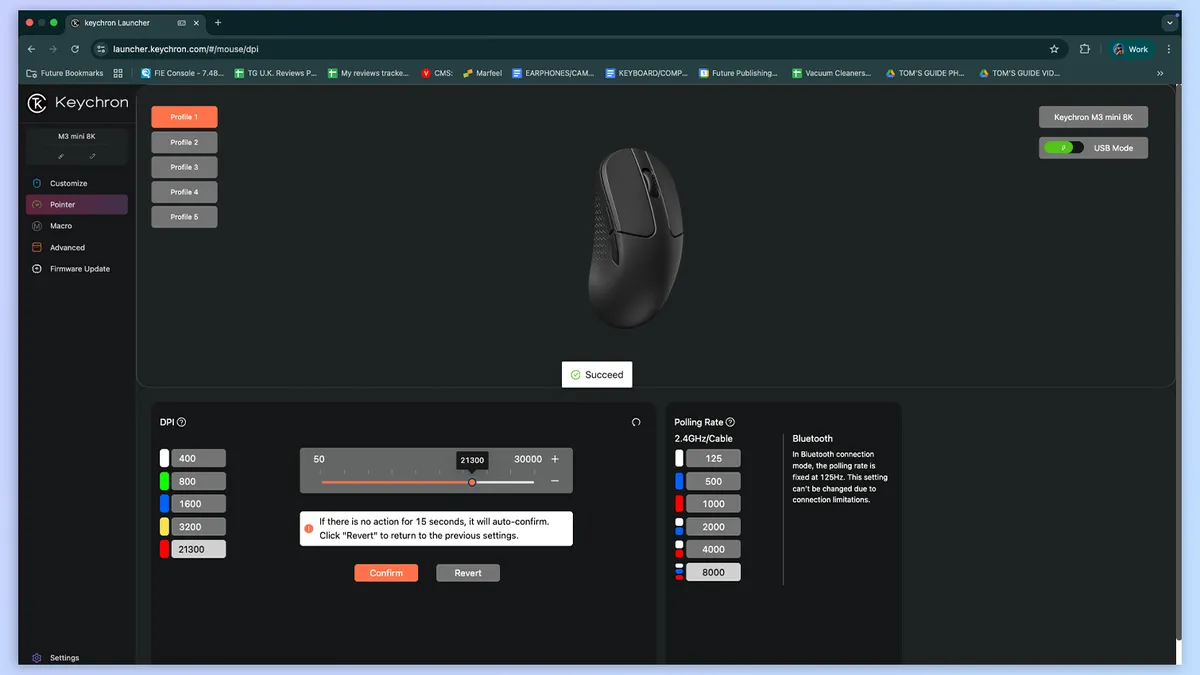The height and width of the screenshot is (675, 1200).
Task: Open Settings at sidebar bottom
Action: [x=56, y=658]
